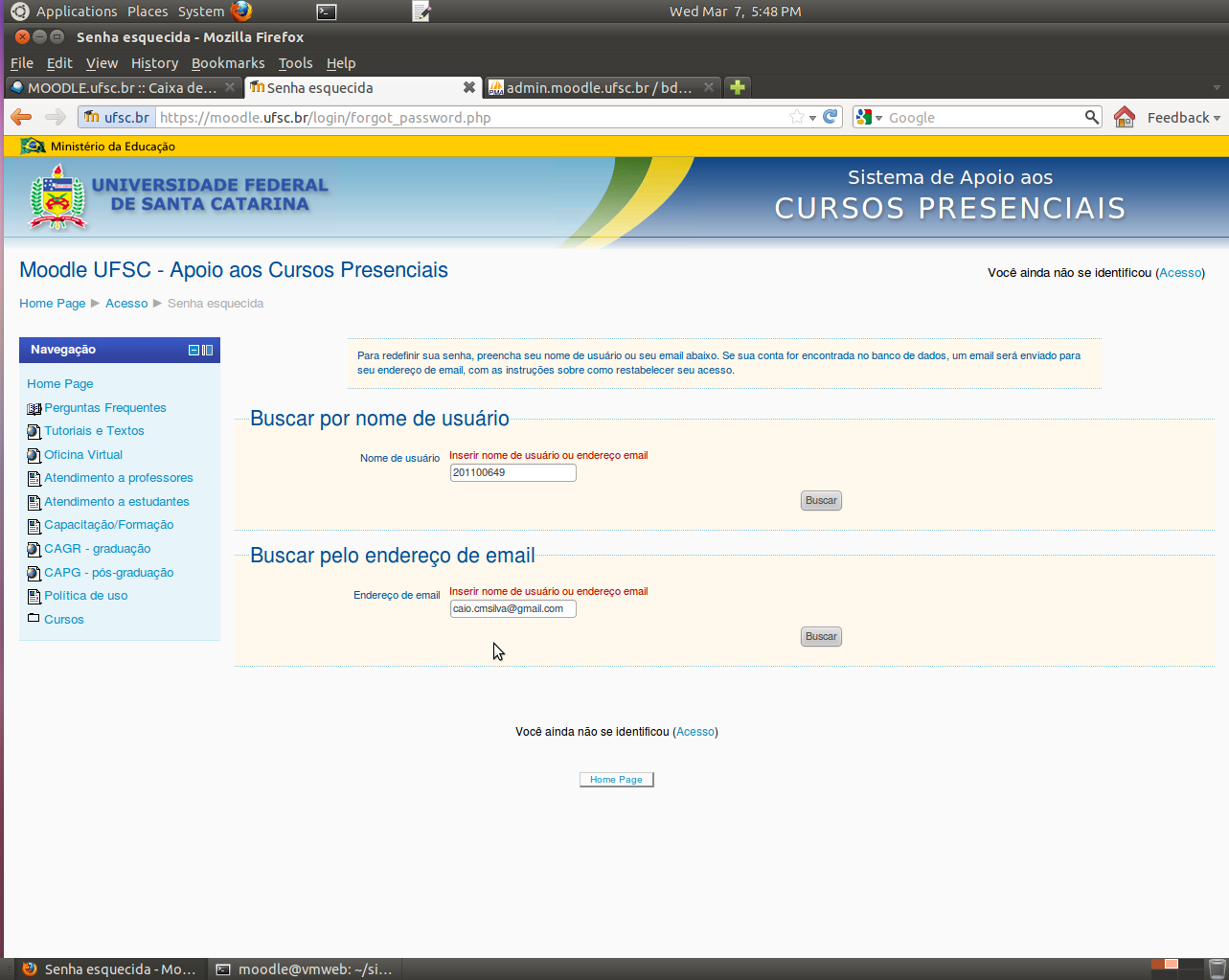
Task: Open the View menu
Action: tap(102, 63)
